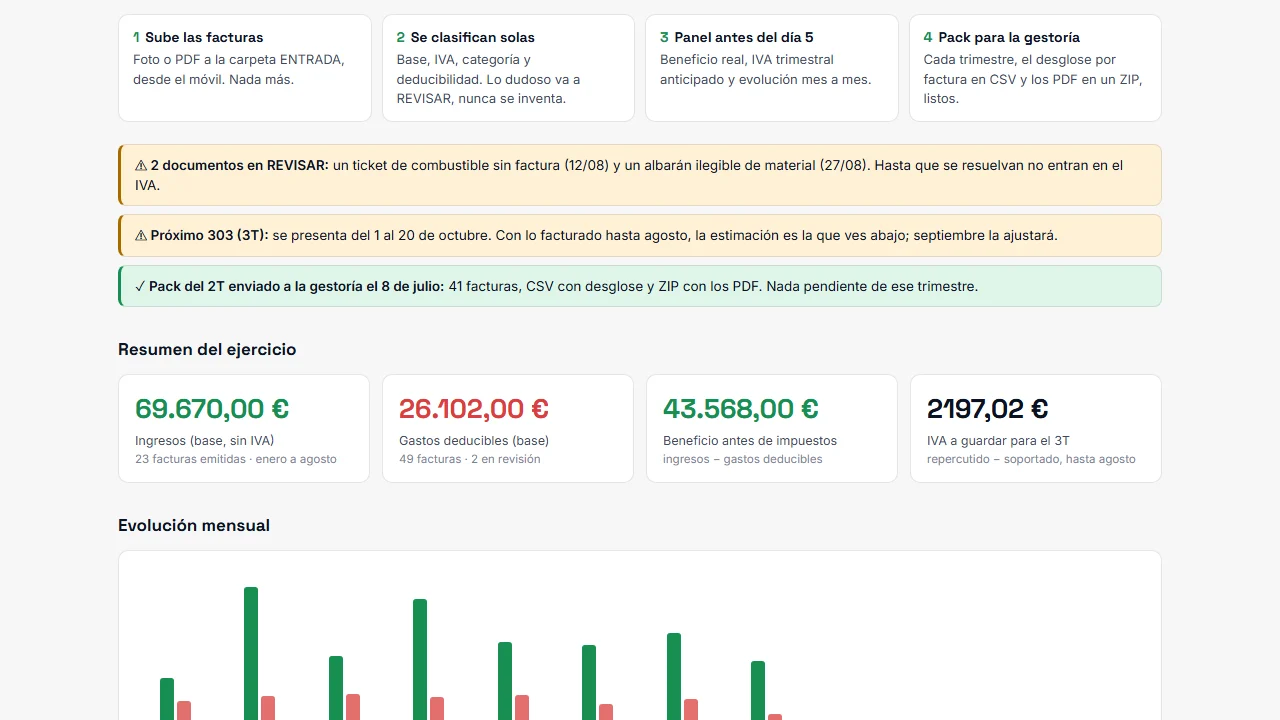The height and width of the screenshot is (720, 1280).
Task: Click the 69.670,00 € income figure
Action: pyautogui.click(x=212, y=408)
